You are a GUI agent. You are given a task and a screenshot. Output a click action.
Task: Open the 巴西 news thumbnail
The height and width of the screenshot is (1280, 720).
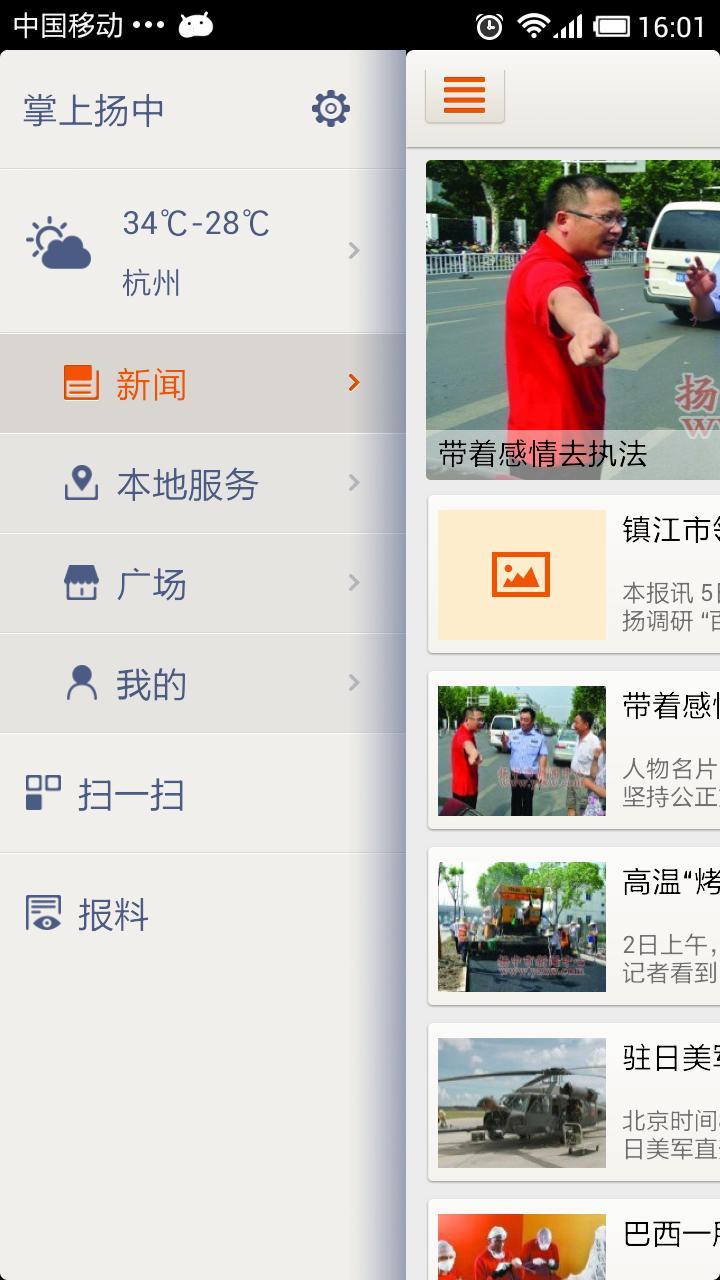(x=522, y=1247)
